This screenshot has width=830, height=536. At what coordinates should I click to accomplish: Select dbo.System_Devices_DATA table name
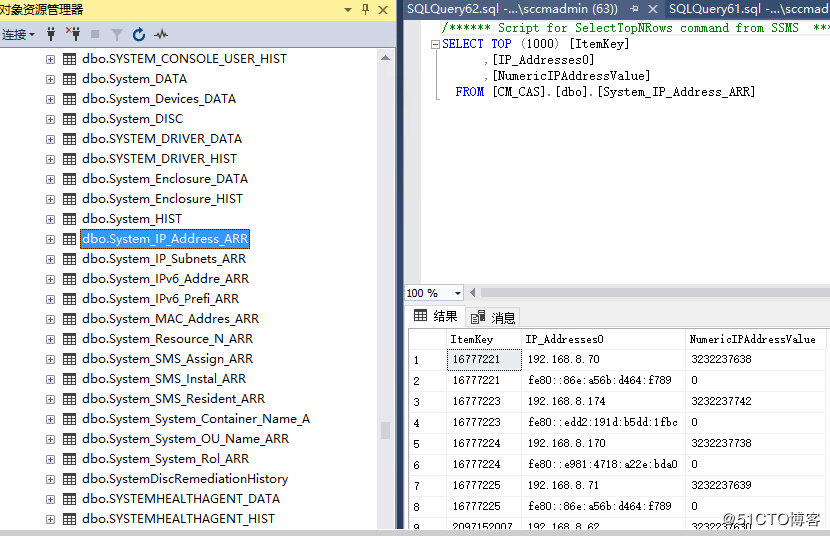[x=159, y=99]
